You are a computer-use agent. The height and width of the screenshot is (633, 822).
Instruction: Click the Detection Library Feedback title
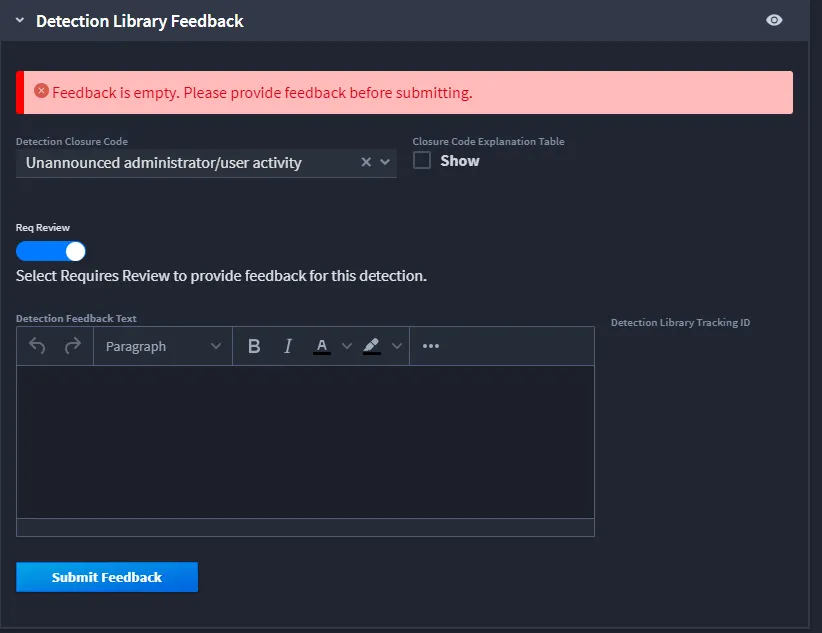[140, 21]
